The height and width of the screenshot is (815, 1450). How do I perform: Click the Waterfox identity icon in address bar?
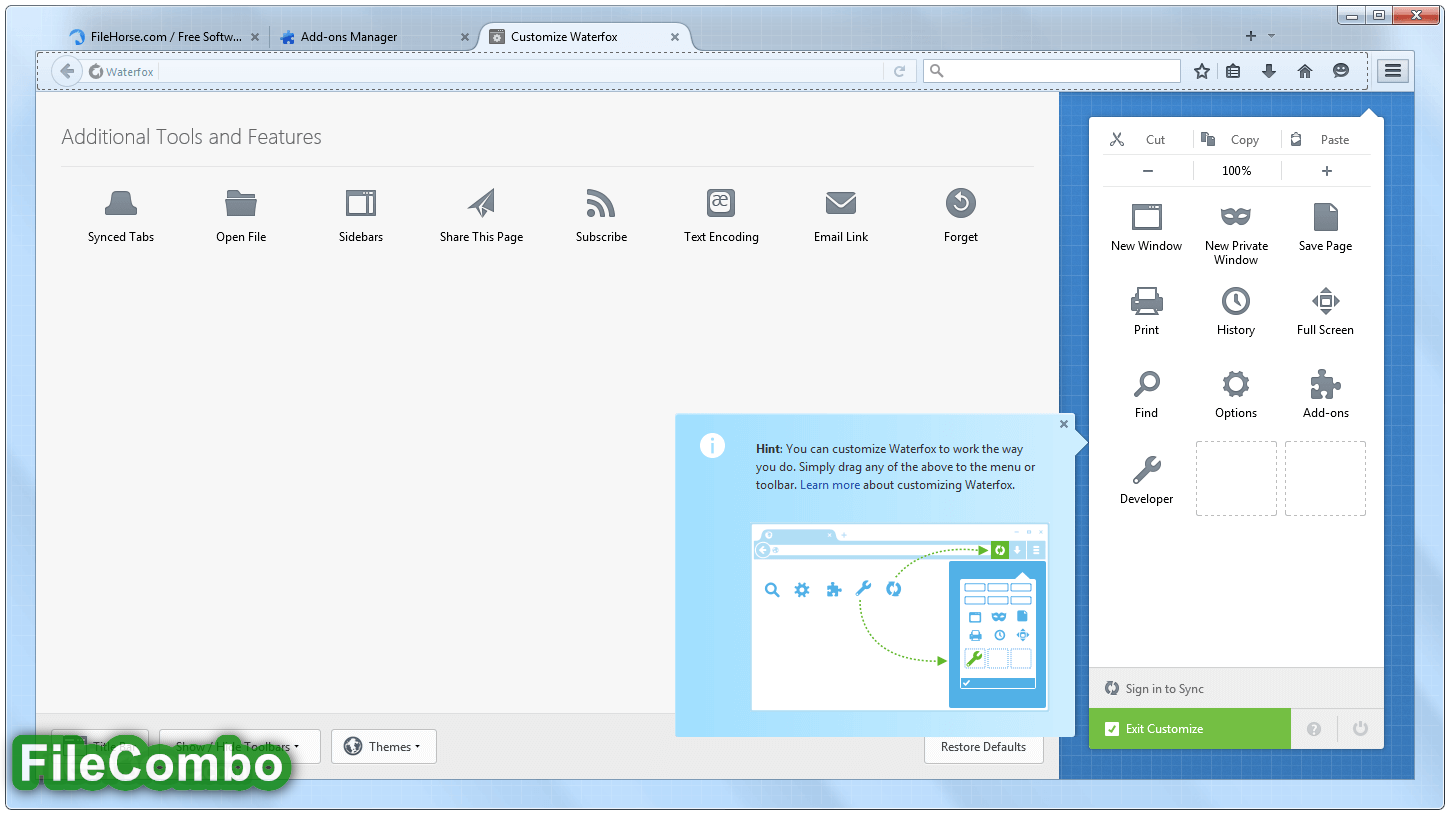[x=96, y=72]
